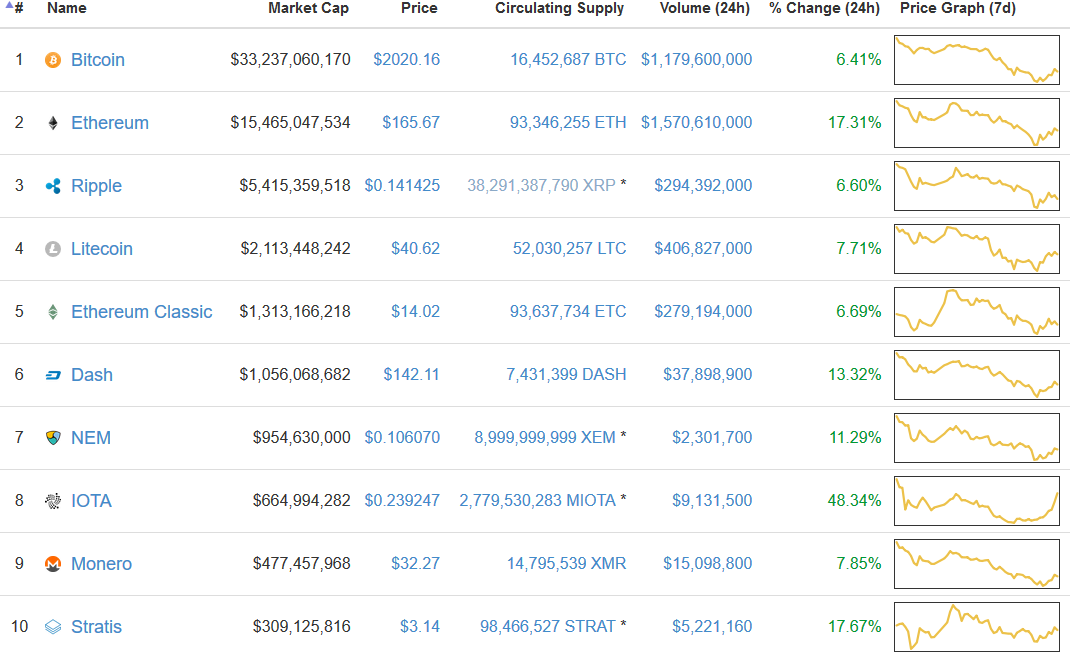Click Litecoin price $40.62
The height and width of the screenshot is (656, 1072).
(416, 248)
